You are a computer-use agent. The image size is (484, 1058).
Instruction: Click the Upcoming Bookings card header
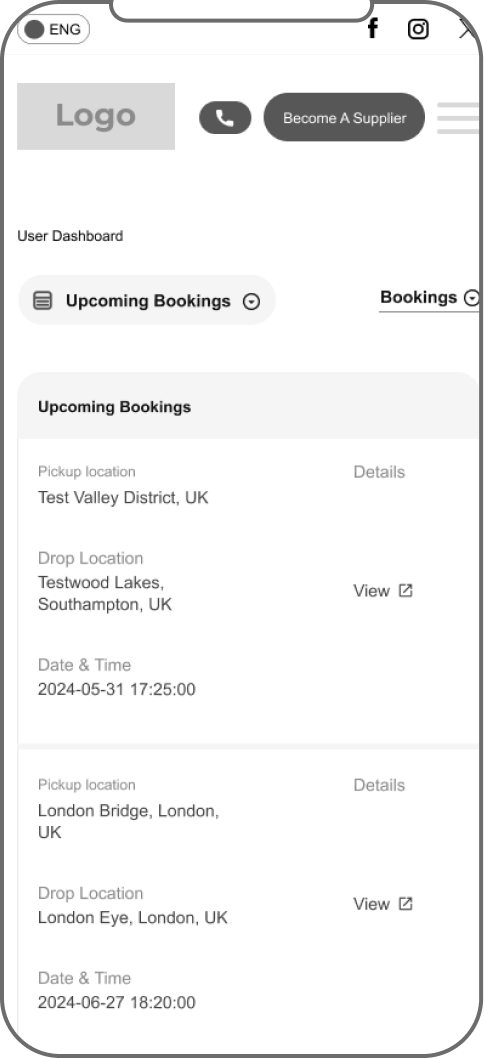(x=248, y=406)
